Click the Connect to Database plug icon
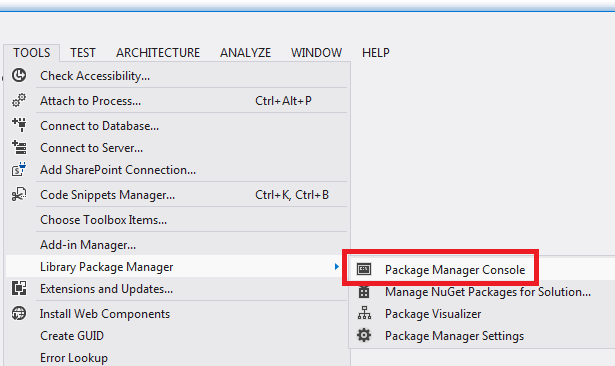615x366 pixels. 19,125
